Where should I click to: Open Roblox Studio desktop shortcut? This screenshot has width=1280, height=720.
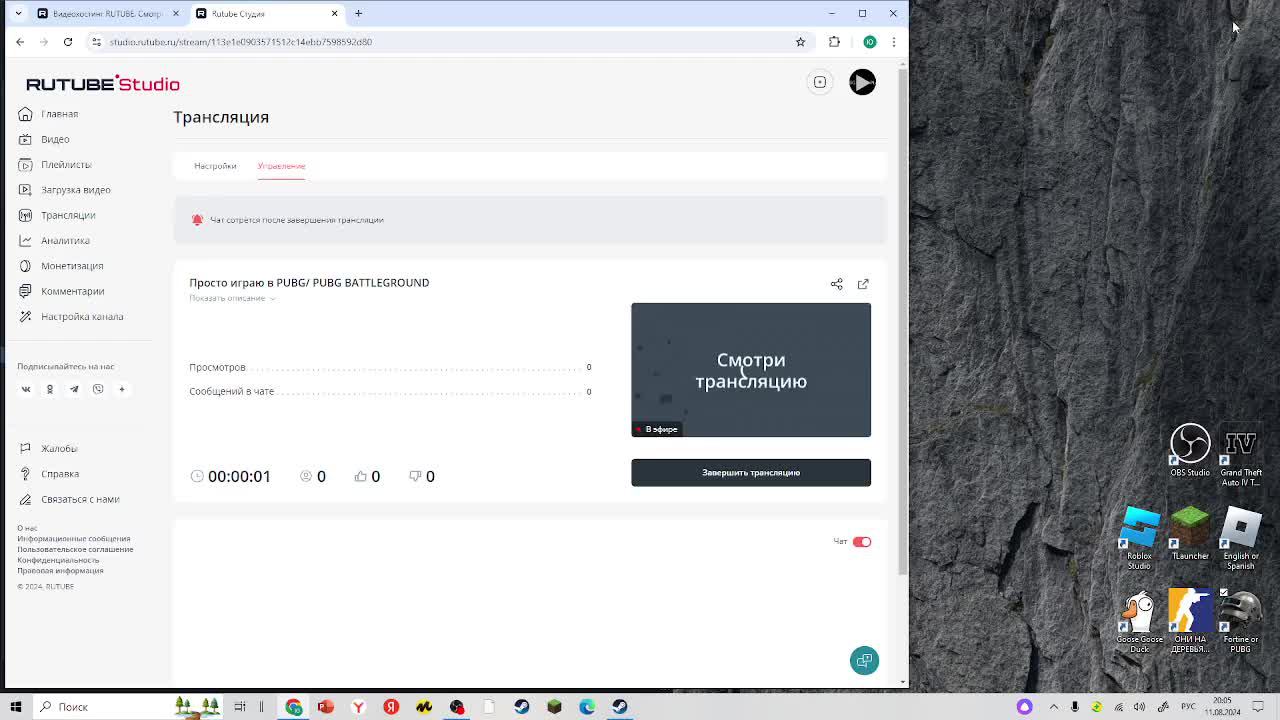pyautogui.click(x=1139, y=539)
